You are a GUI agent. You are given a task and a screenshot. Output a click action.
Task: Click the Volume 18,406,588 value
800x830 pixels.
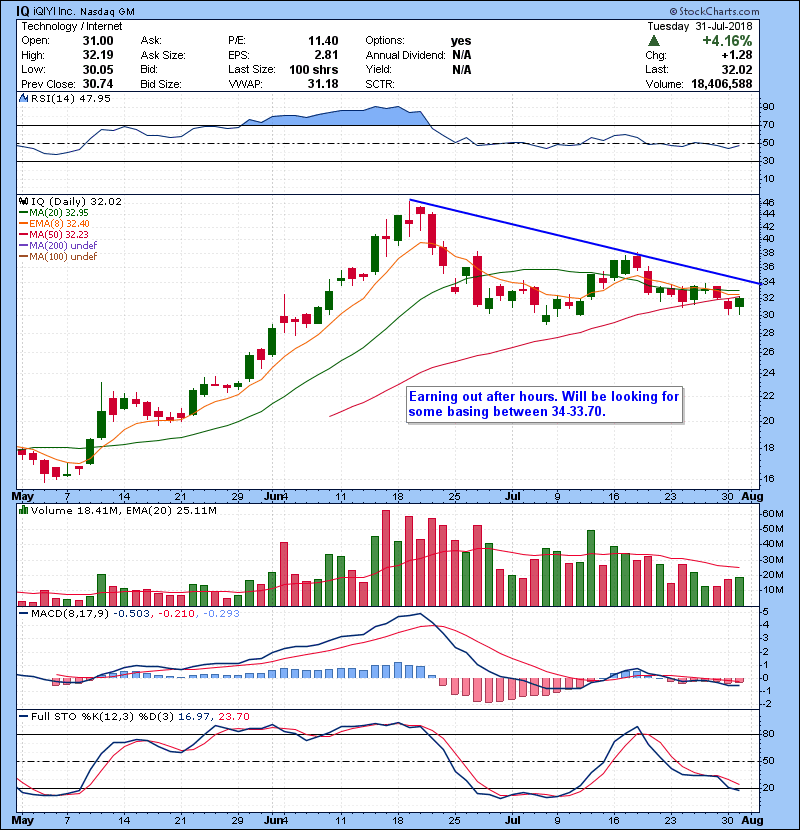click(722, 84)
